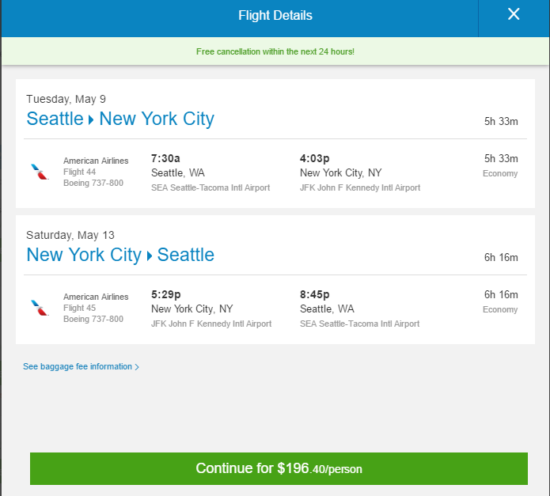Click Tuesday, May 9 date label
Viewport: 550px width, 496px height.
click(x=66, y=99)
